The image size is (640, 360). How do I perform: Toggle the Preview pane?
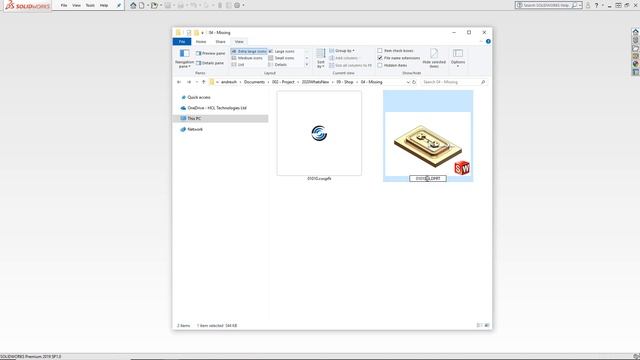point(211,53)
